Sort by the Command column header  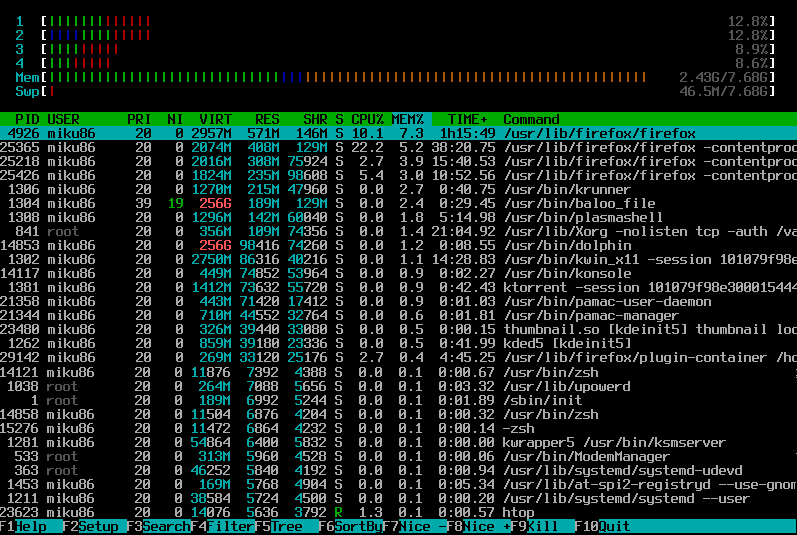tap(531, 119)
